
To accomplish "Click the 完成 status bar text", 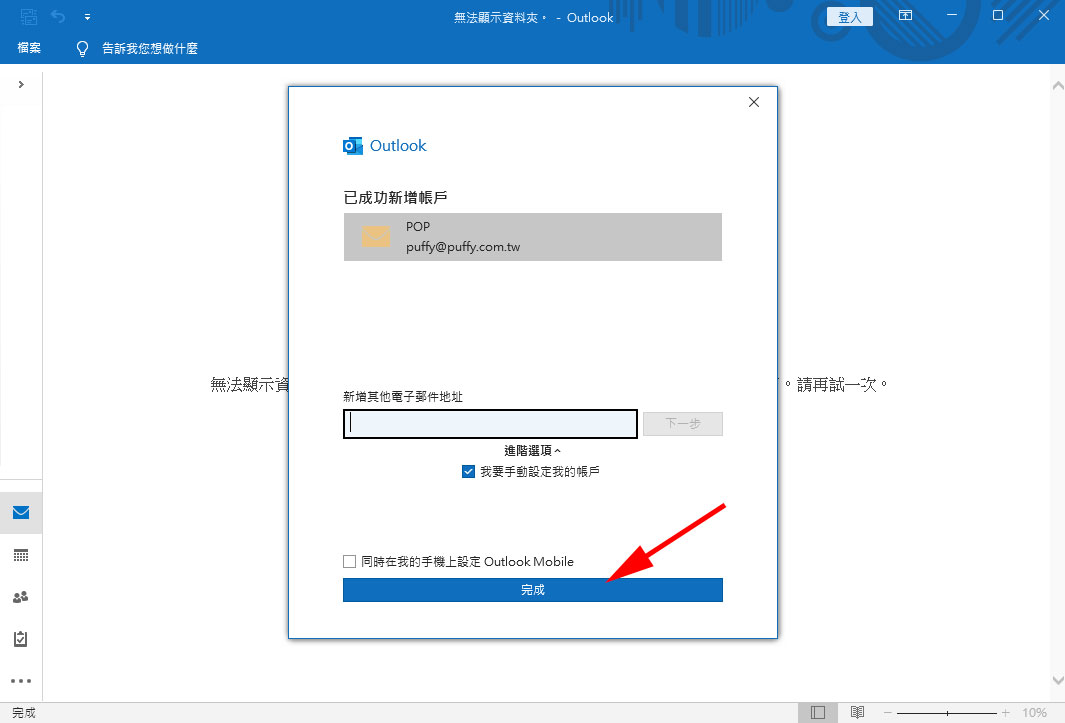I will tap(24, 713).
